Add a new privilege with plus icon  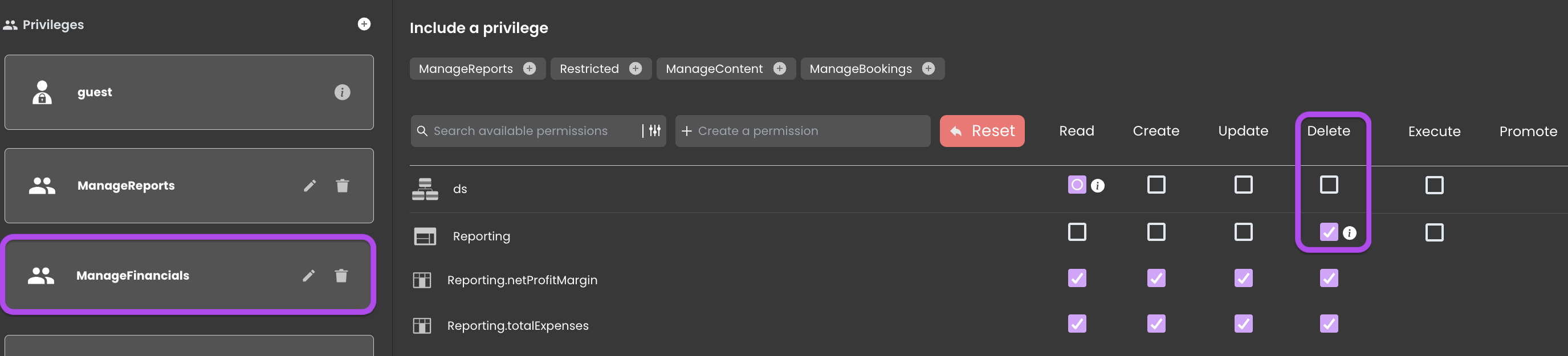coord(364,24)
